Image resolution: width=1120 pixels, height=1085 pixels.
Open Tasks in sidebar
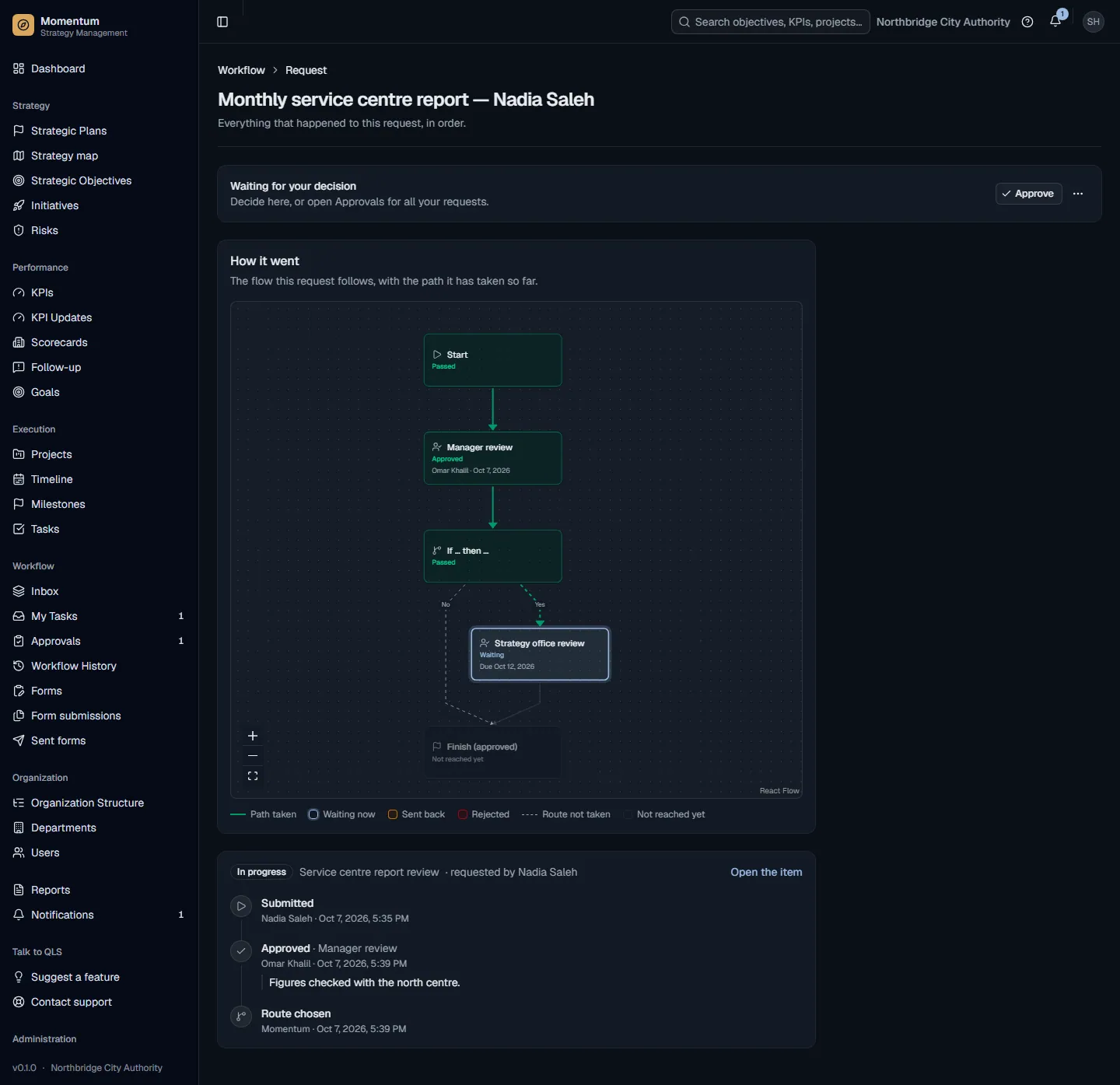99,529
